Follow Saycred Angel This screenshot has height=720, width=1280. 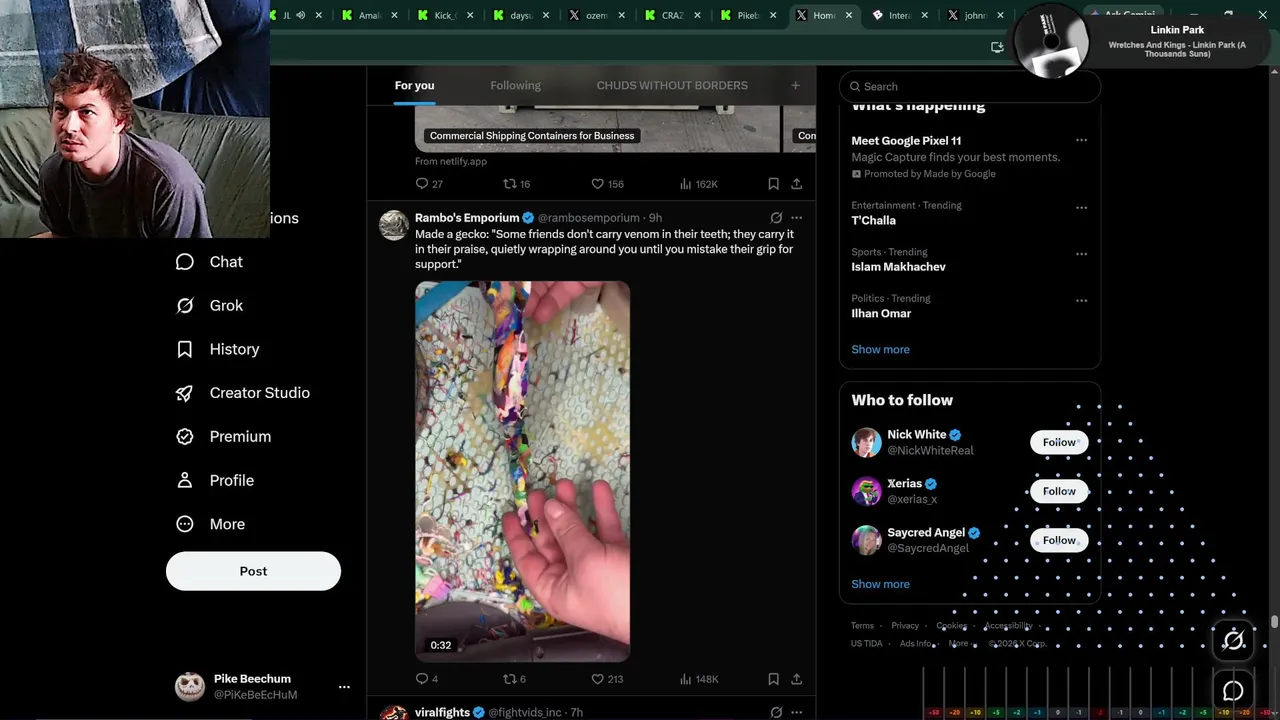tap(1059, 540)
